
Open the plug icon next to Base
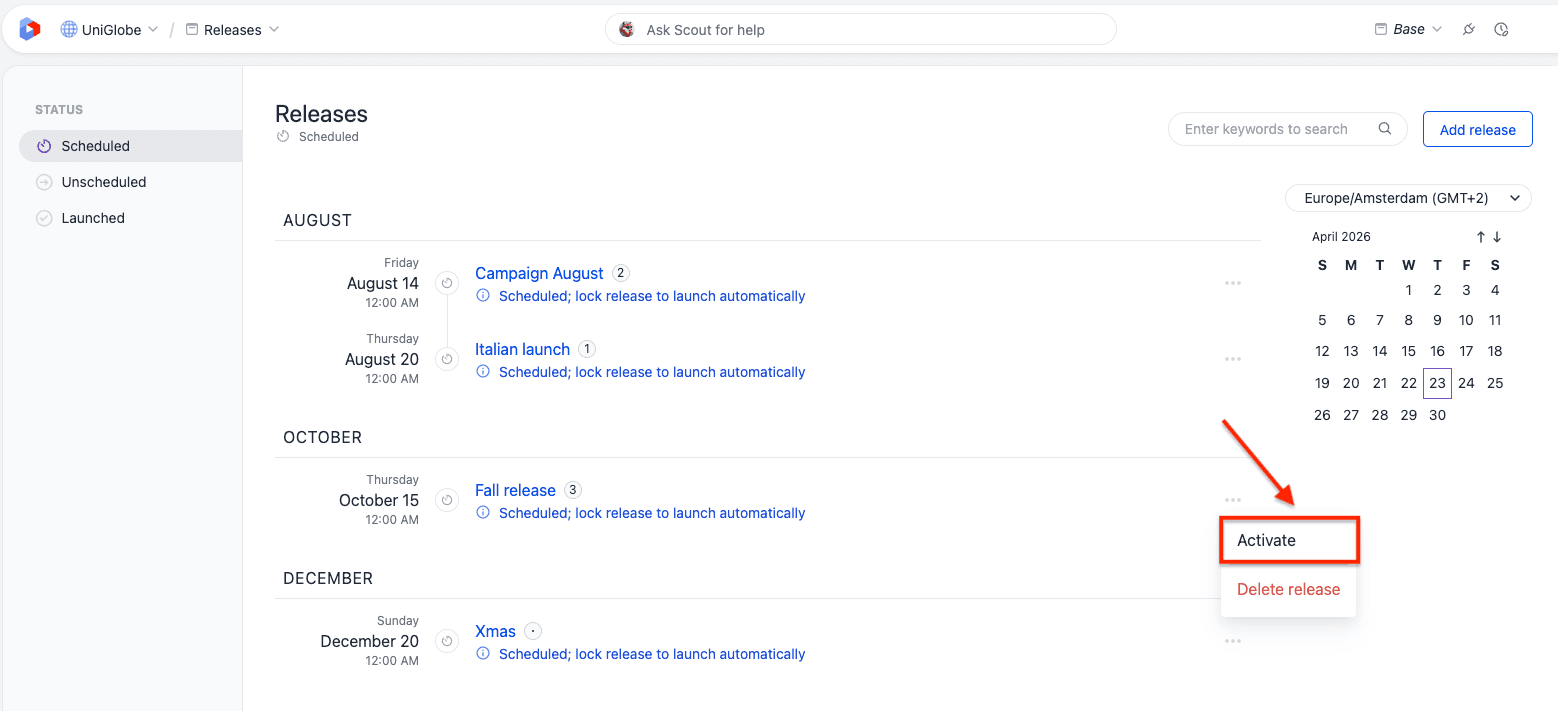[x=1469, y=29]
